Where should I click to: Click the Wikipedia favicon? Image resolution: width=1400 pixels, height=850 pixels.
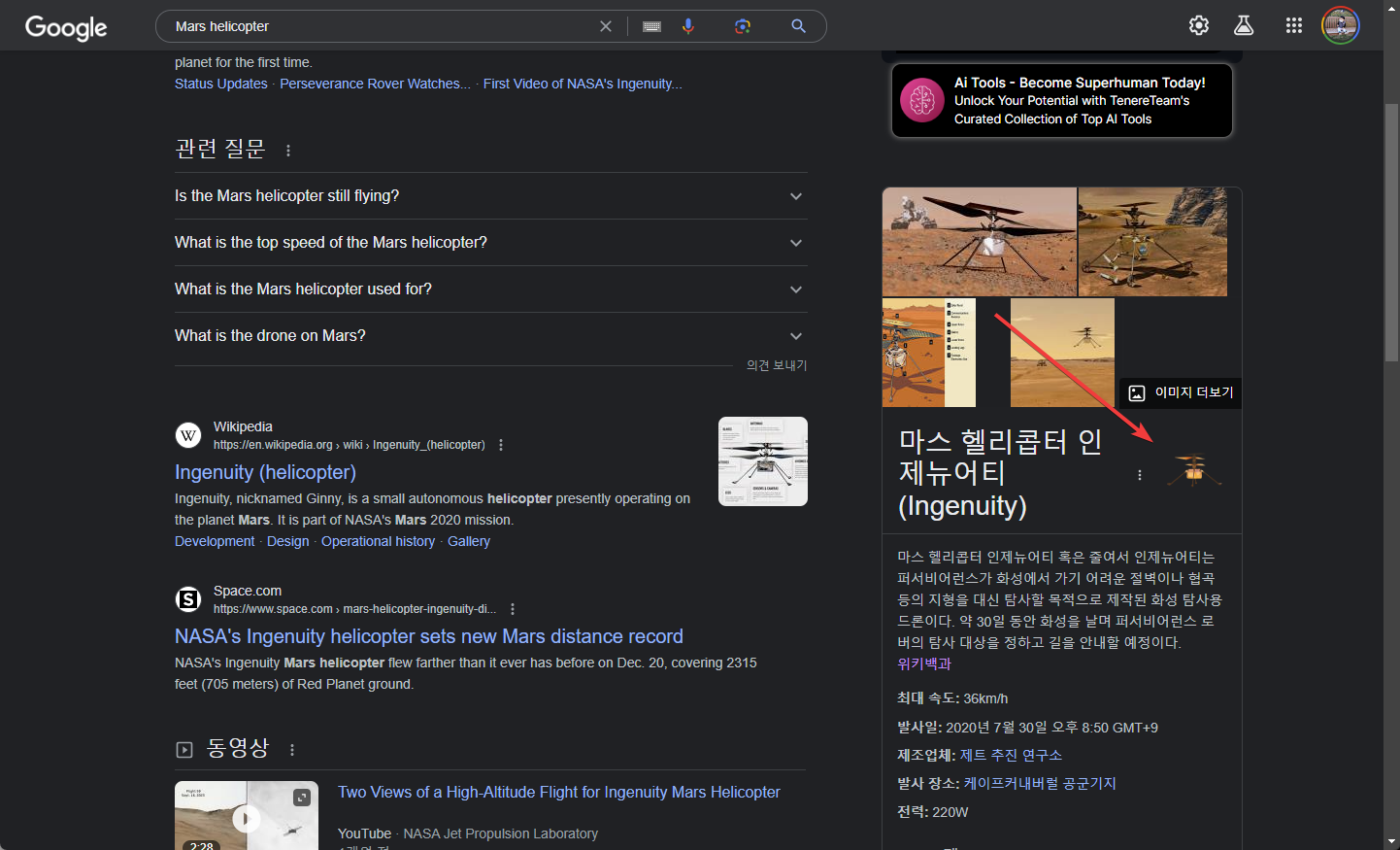[x=188, y=435]
